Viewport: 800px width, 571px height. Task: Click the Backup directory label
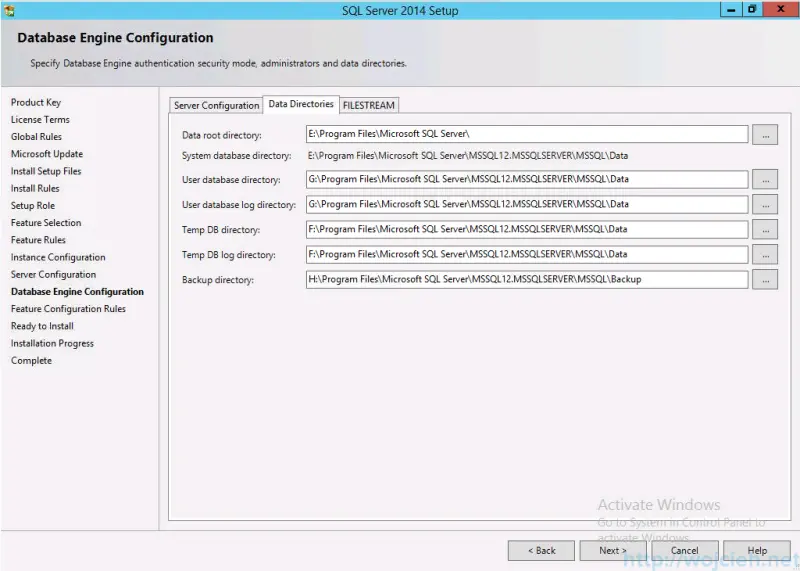click(x=218, y=280)
